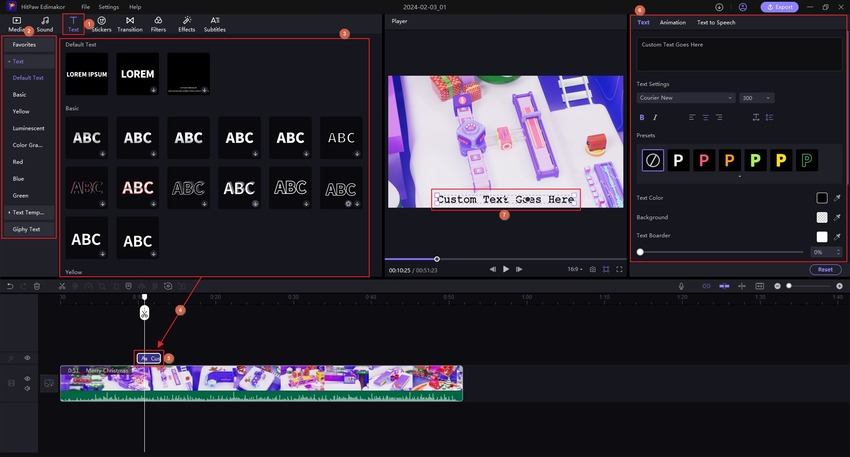Open the Effects panel

tap(187, 23)
